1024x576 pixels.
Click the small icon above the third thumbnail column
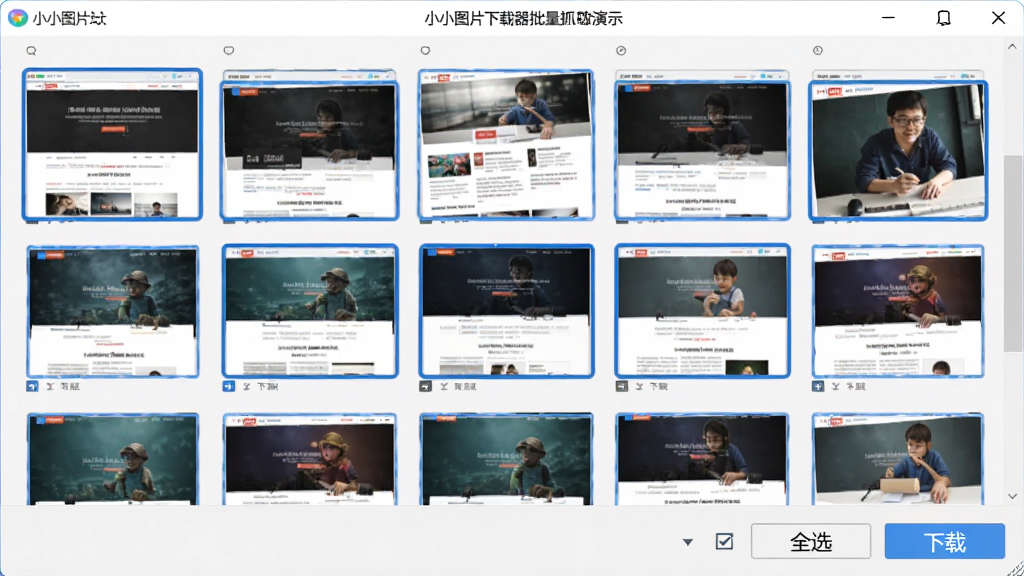click(425, 51)
